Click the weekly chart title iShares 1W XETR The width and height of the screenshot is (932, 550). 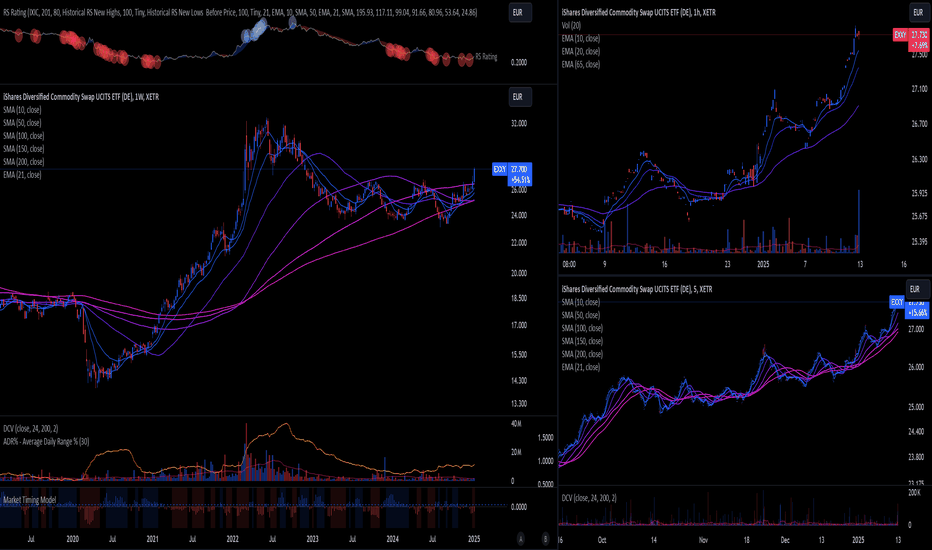pos(81,97)
